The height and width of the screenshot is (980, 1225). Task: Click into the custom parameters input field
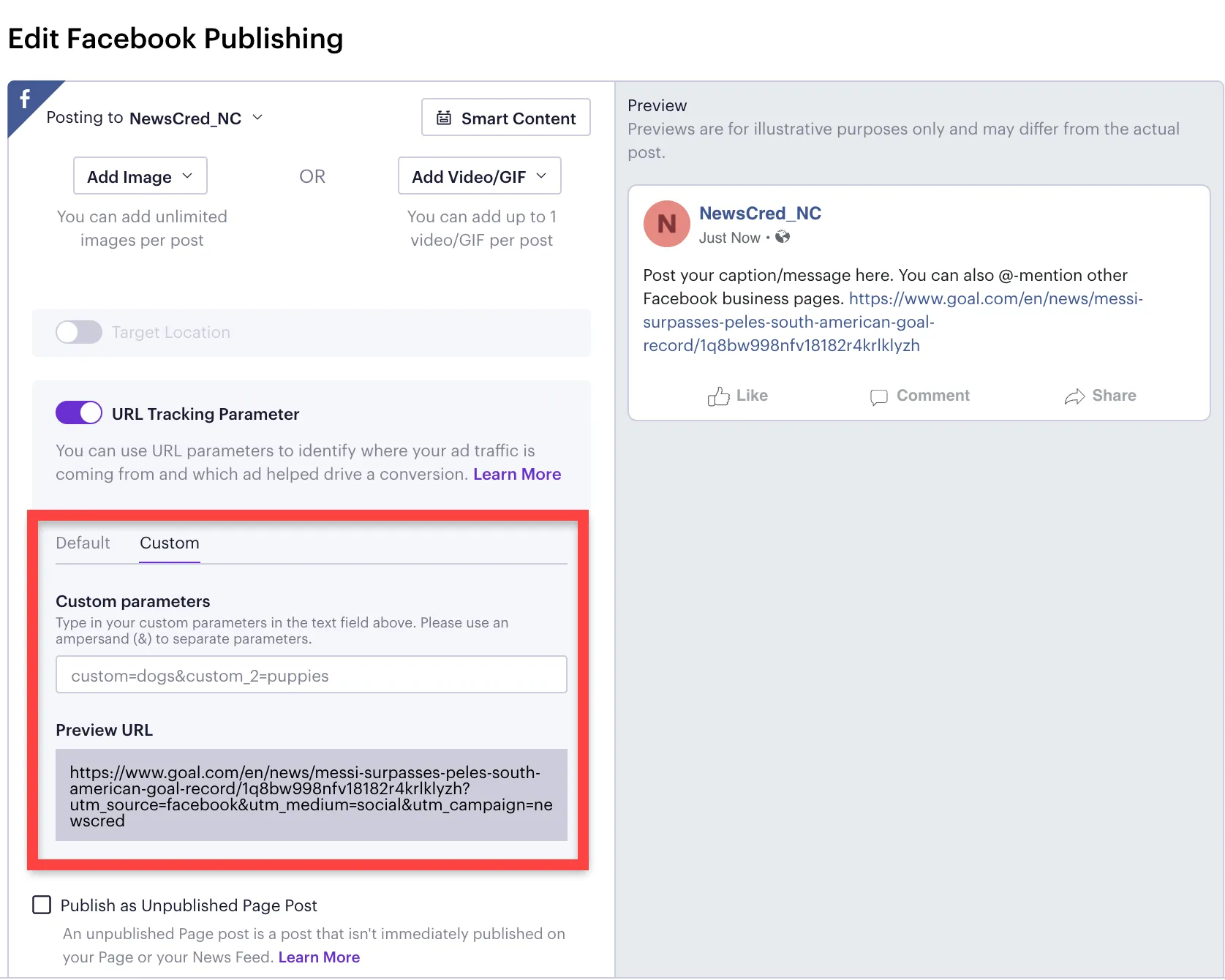click(x=312, y=674)
